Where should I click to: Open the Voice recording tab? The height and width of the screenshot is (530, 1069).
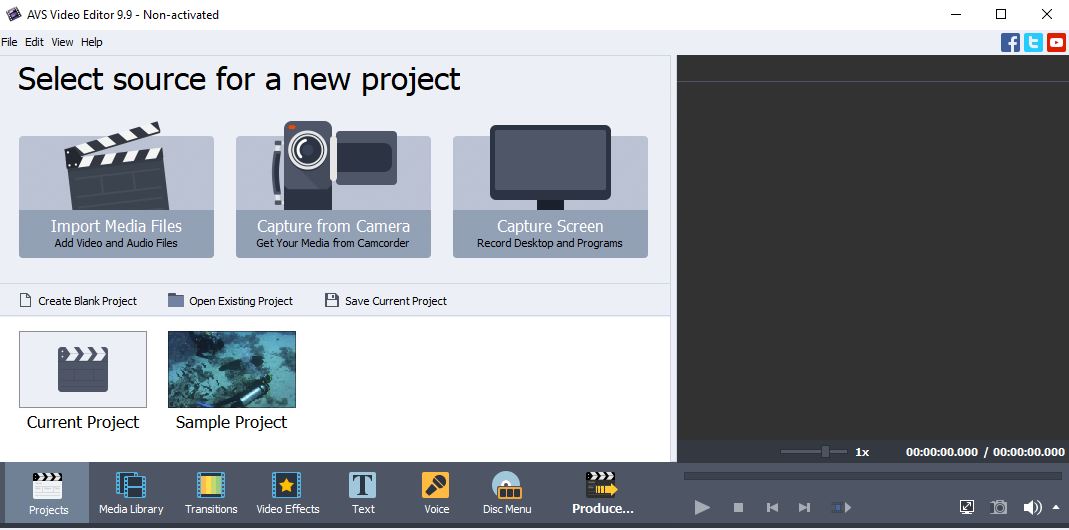(x=436, y=493)
